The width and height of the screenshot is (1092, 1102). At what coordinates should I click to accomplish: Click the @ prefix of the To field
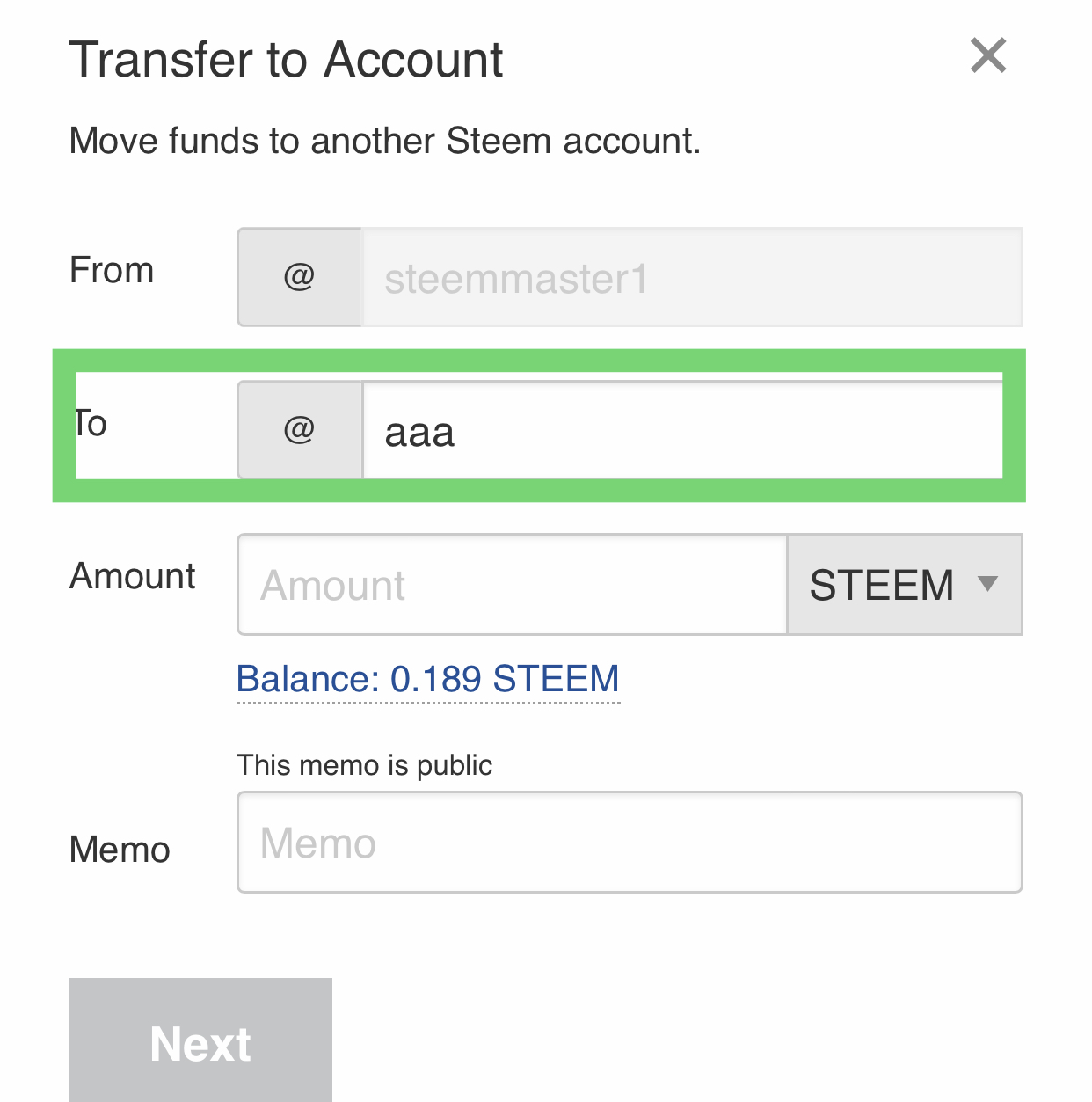coord(300,430)
